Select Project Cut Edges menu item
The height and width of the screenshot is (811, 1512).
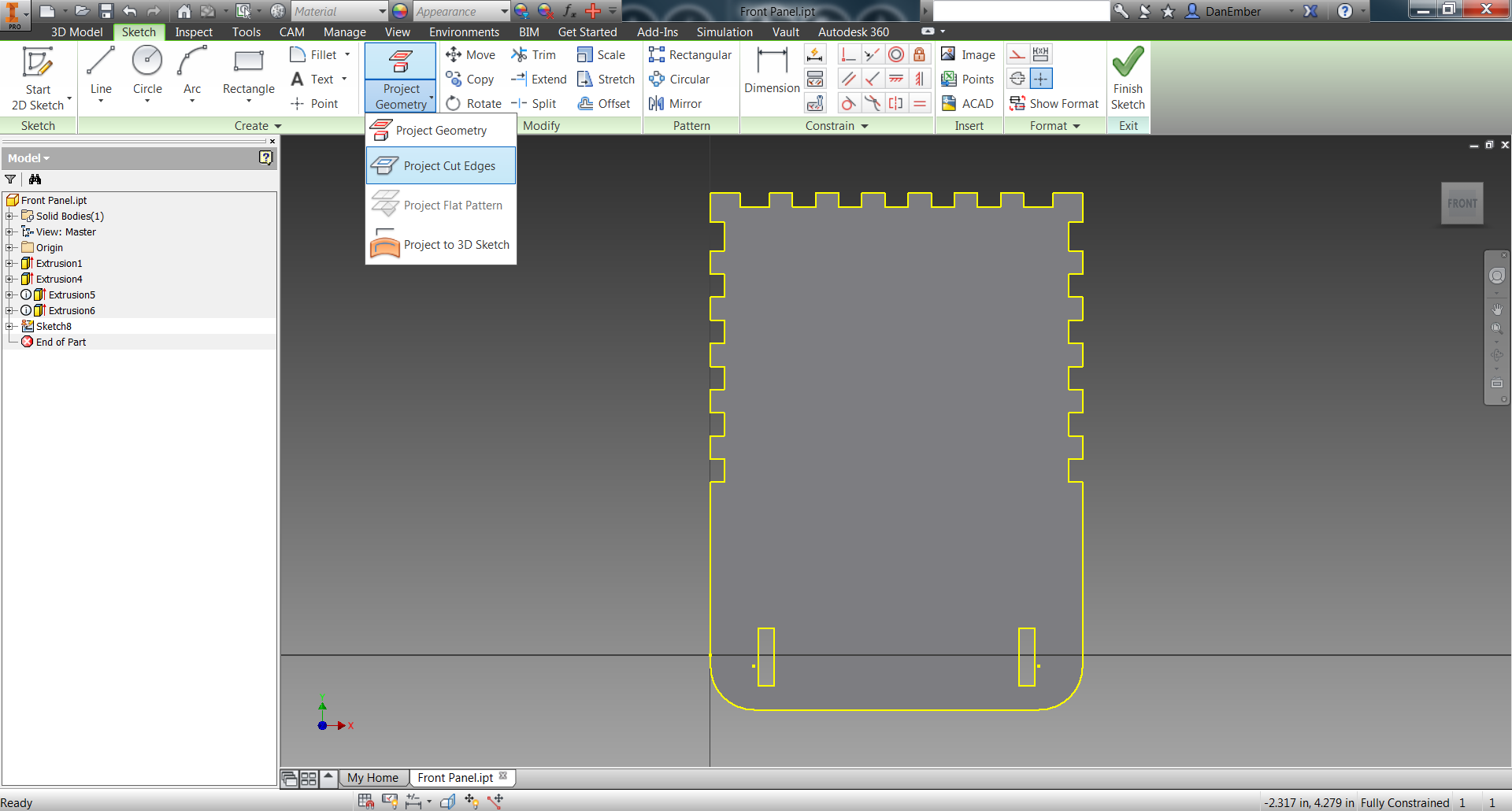441,166
